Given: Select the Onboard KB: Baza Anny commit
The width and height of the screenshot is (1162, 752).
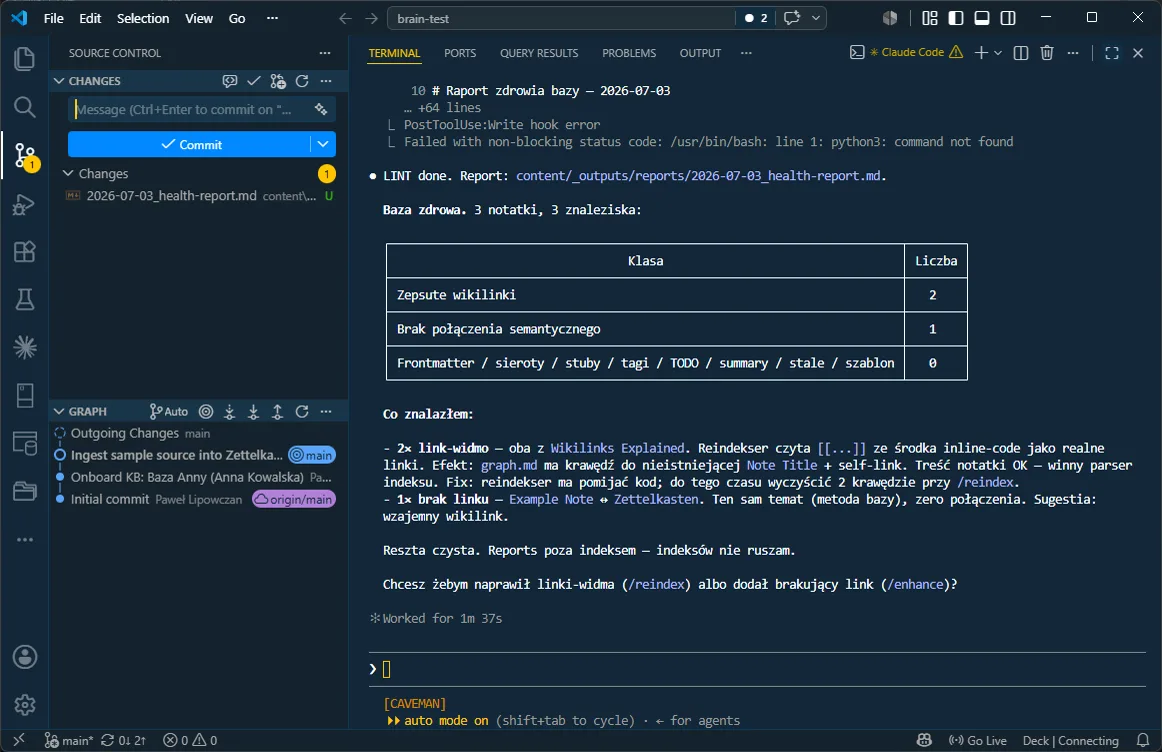Looking at the screenshot, I should pyautogui.click(x=199, y=477).
